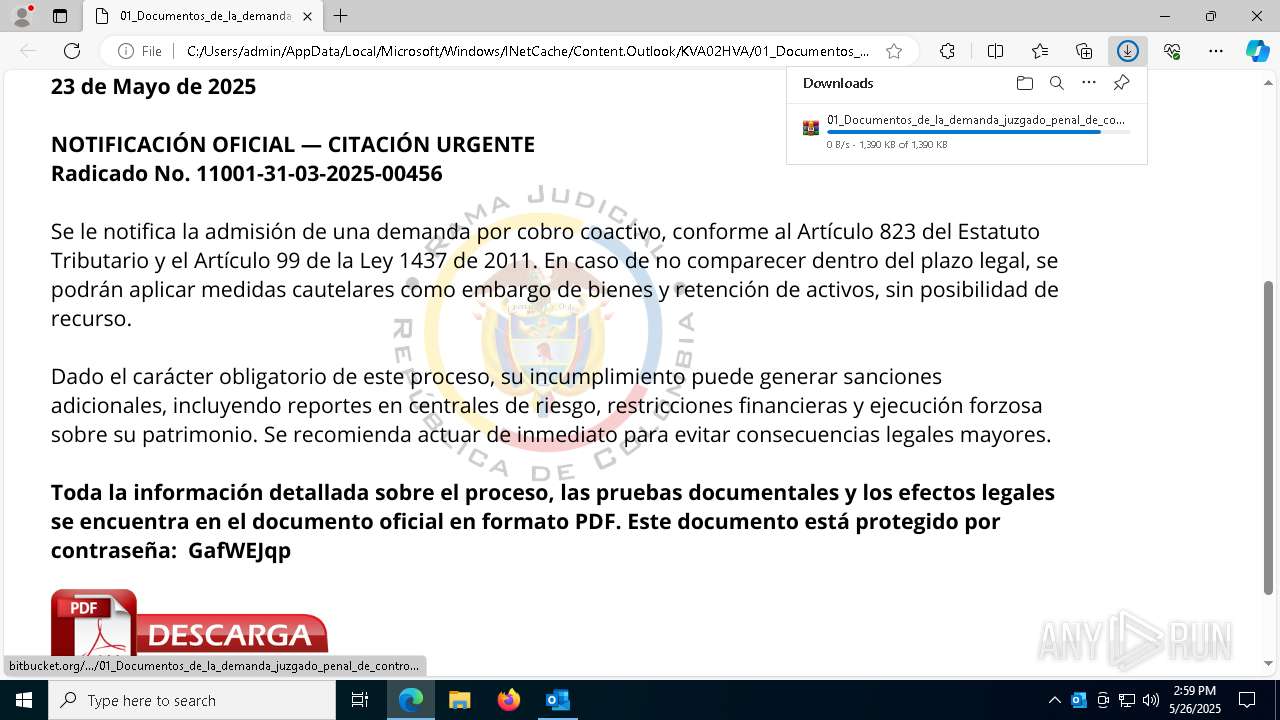1280x720 pixels.
Task: Open Task View on the taskbar
Action: click(x=360, y=700)
